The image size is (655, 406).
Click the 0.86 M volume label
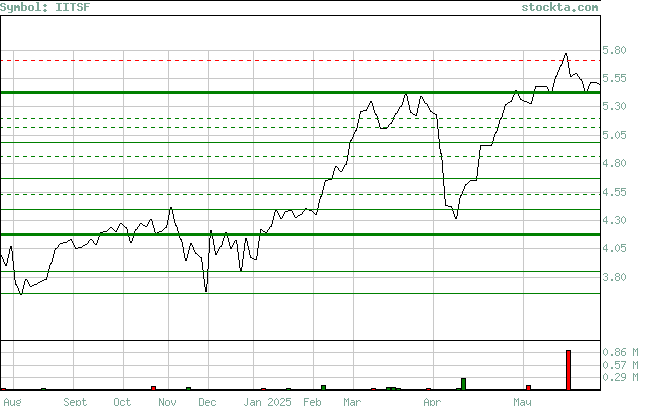[x=620, y=352]
